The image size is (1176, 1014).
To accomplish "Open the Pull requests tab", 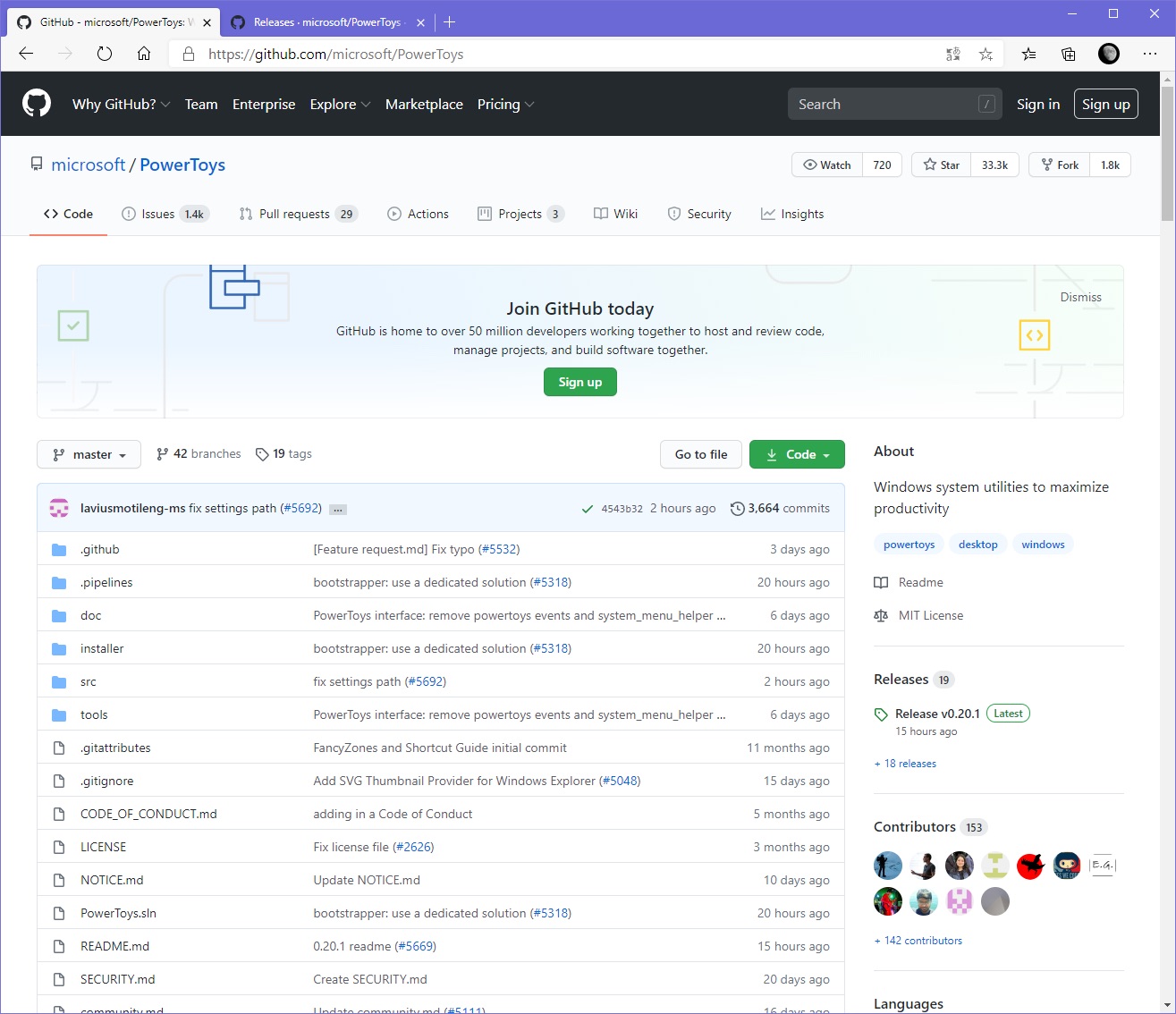I will coord(298,214).
